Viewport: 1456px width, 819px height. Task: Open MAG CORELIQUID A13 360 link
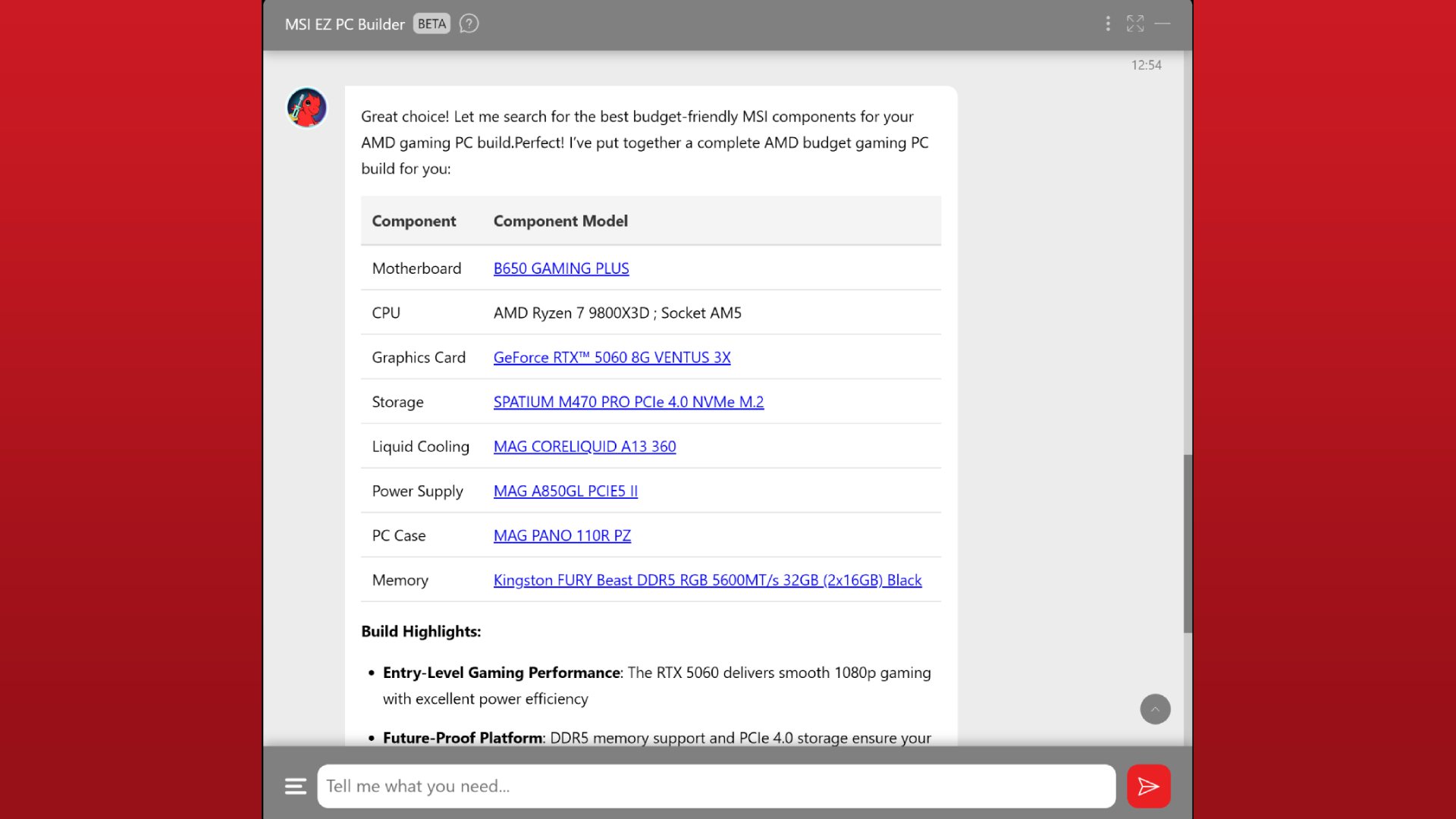coord(585,447)
